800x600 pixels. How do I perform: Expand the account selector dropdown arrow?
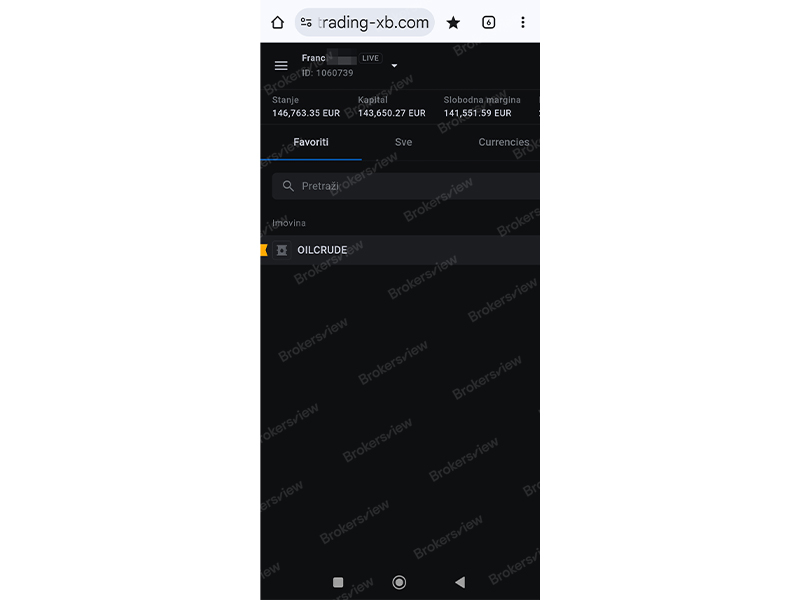point(394,66)
